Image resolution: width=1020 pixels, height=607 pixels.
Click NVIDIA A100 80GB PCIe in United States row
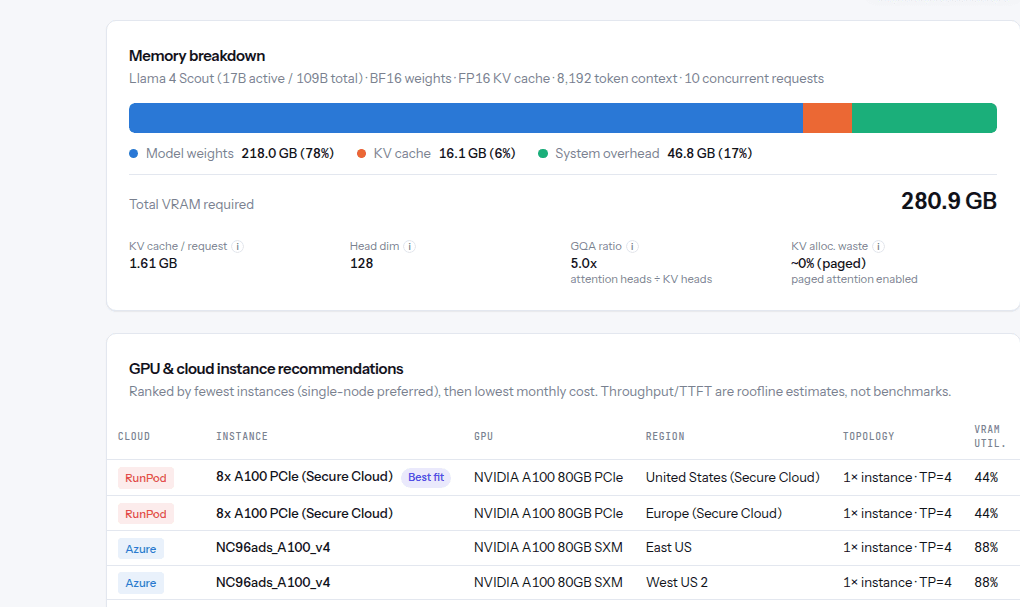click(548, 478)
